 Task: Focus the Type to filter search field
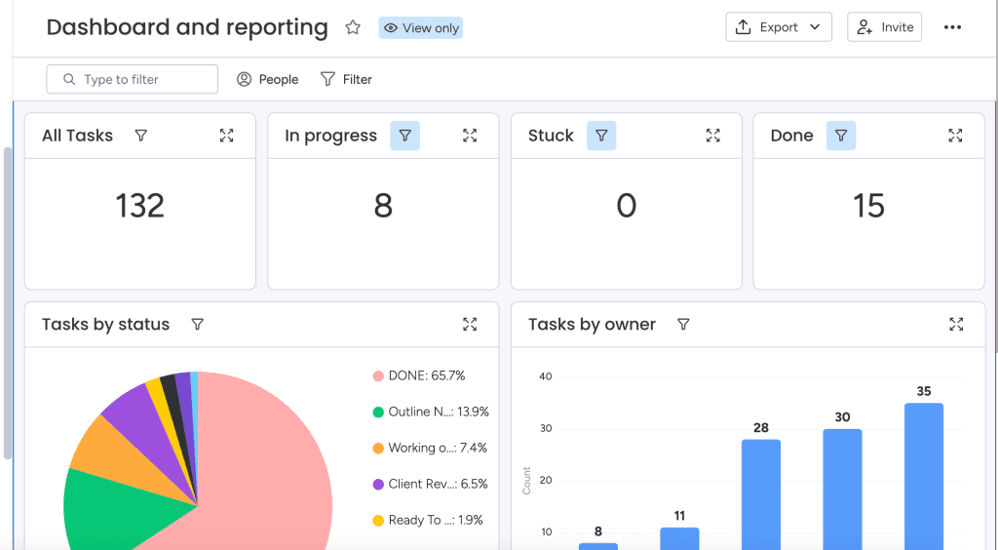pos(132,79)
